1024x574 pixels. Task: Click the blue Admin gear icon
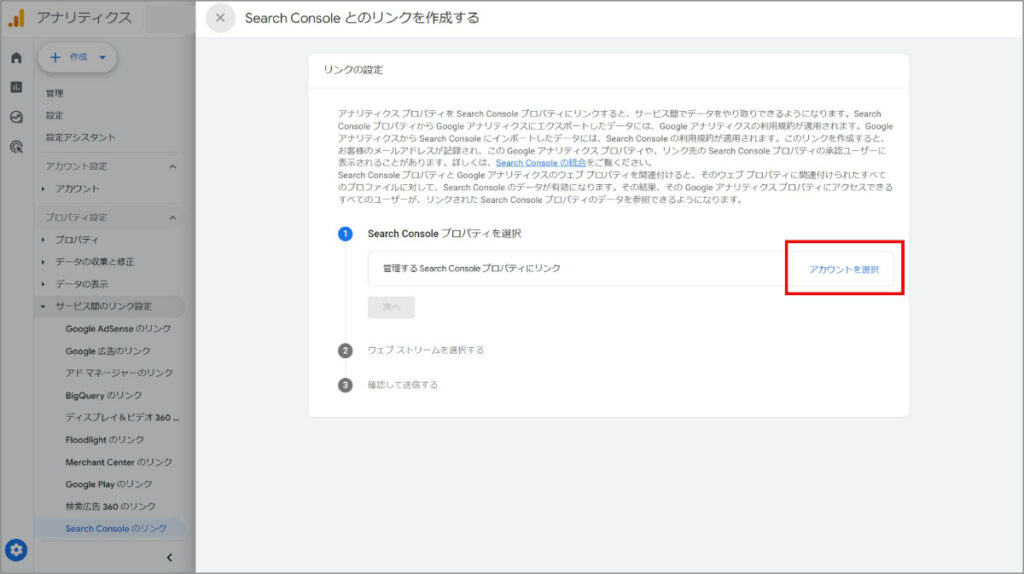(x=16, y=550)
